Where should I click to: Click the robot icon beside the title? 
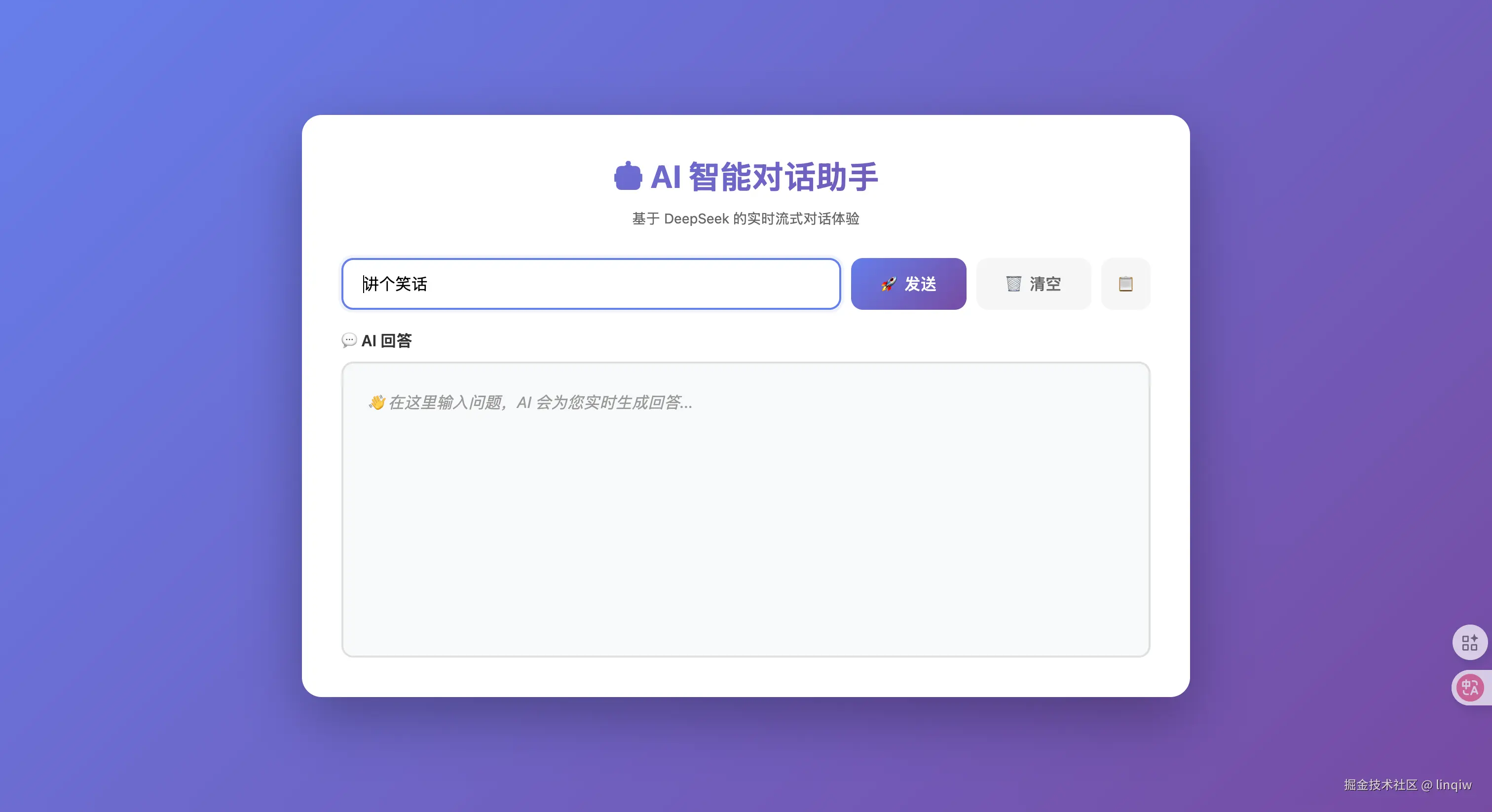[x=628, y=176]
